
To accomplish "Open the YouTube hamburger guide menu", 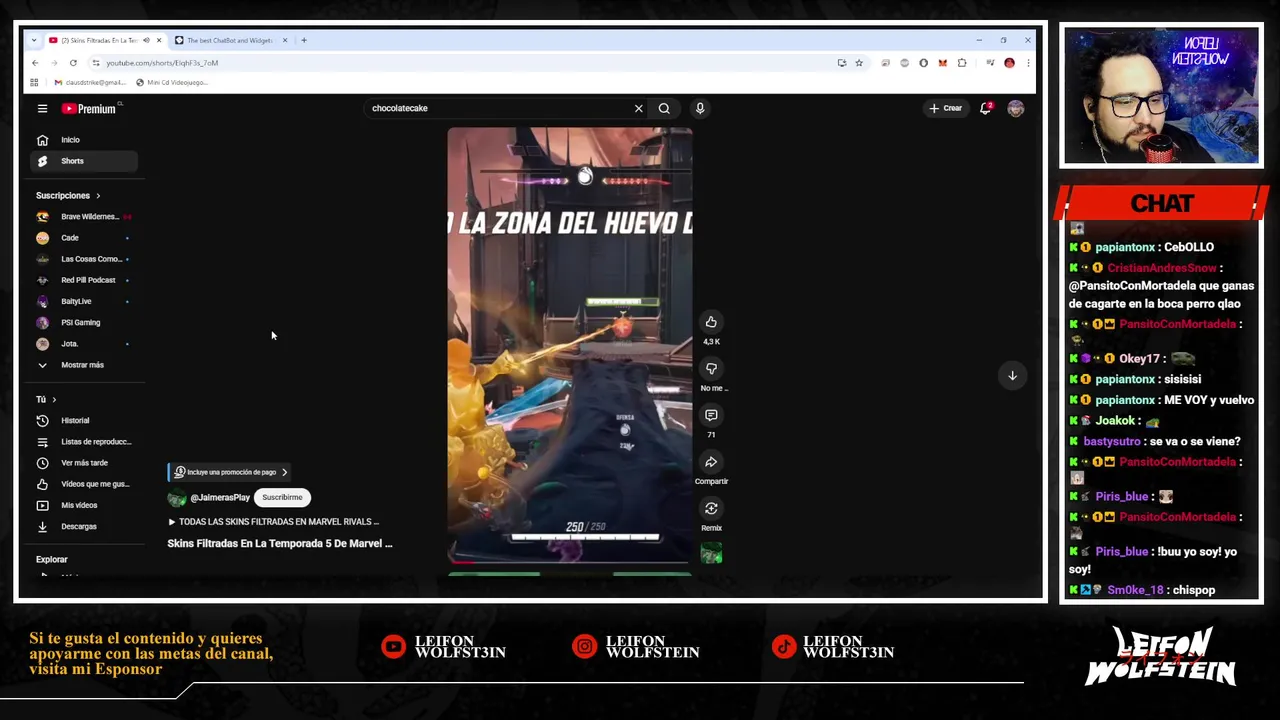I will click(42, 108).
